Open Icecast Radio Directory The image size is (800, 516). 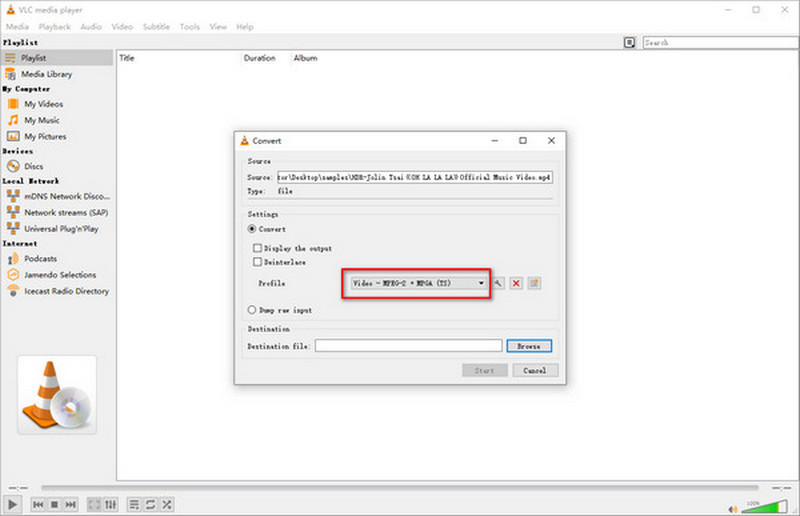point(57,291)
